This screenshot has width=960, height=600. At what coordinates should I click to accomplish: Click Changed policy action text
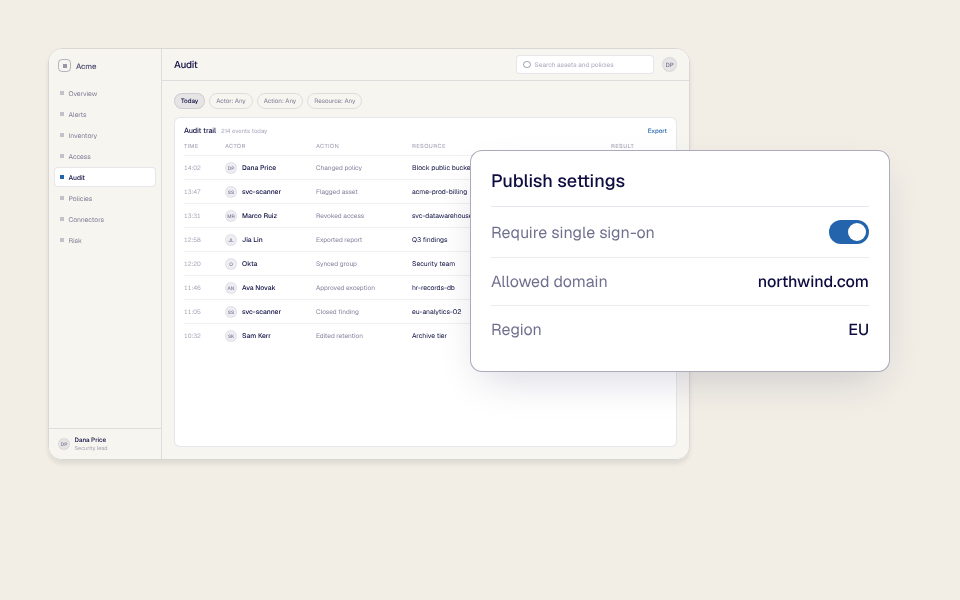coord(339,168)
